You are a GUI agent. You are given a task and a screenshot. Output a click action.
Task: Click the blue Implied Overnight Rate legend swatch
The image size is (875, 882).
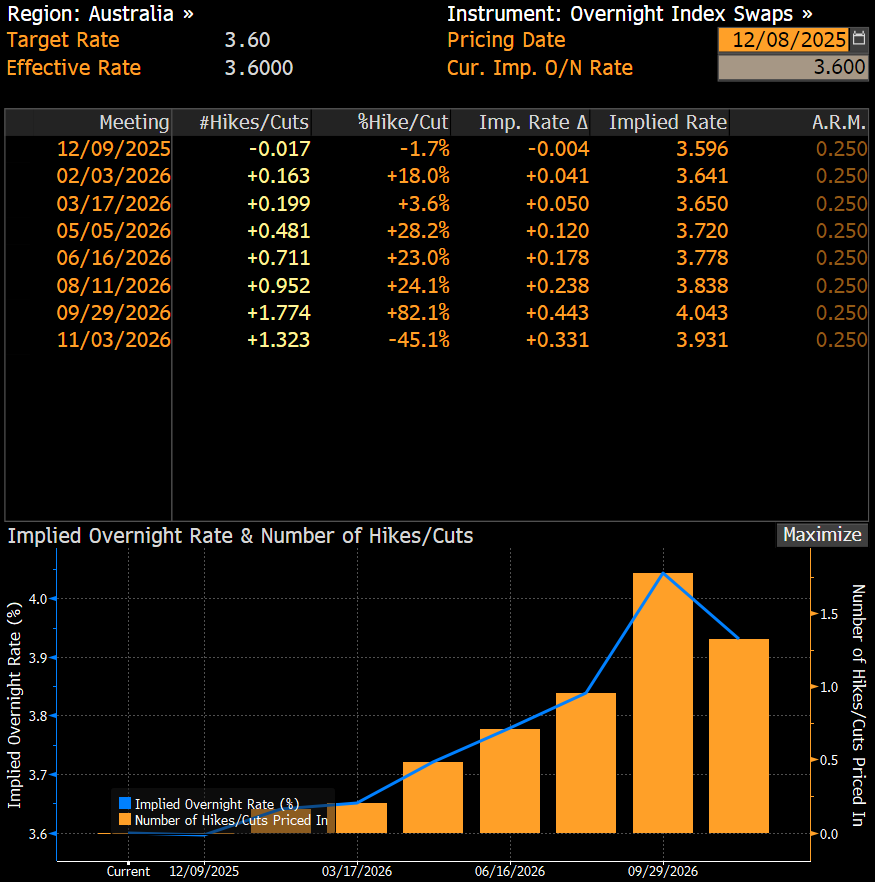[124, 803]
